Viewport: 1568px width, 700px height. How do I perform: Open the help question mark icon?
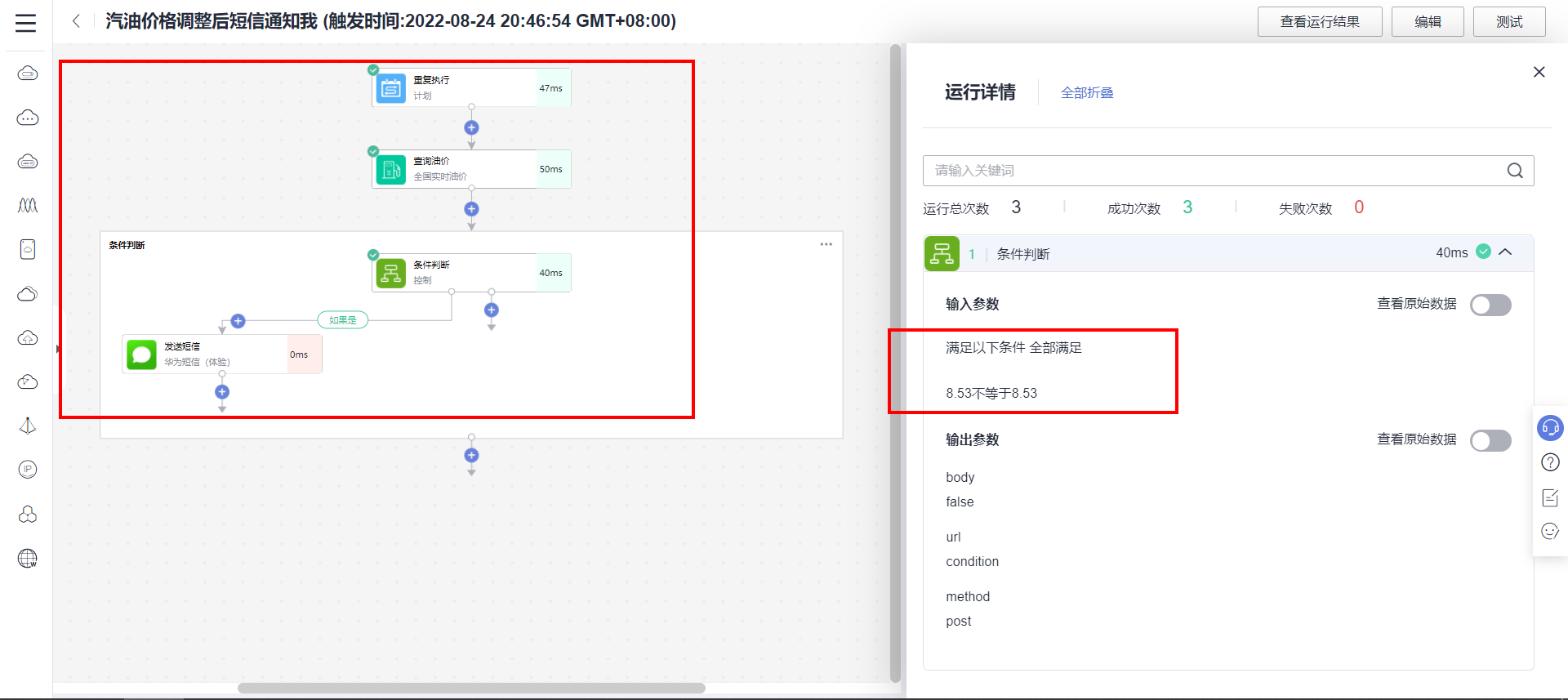pyautogui.click(x=1550, y=462)
